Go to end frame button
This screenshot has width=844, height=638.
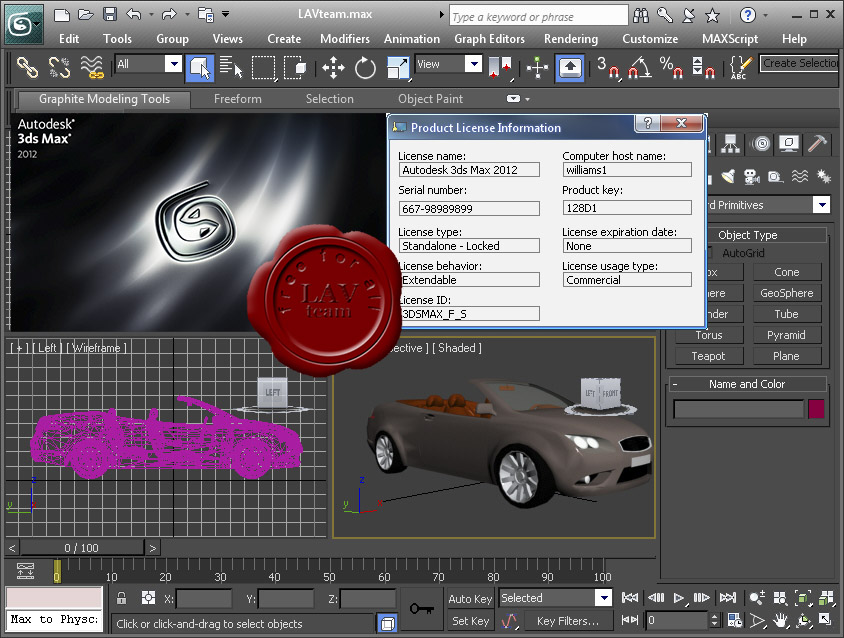(728, 598)
